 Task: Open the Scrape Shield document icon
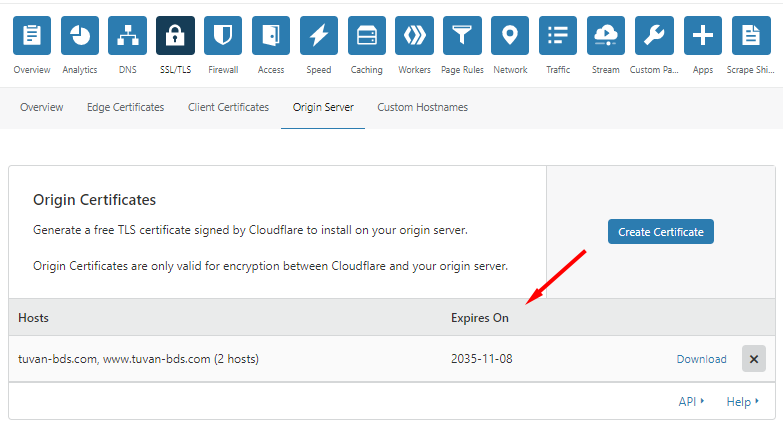751,35
